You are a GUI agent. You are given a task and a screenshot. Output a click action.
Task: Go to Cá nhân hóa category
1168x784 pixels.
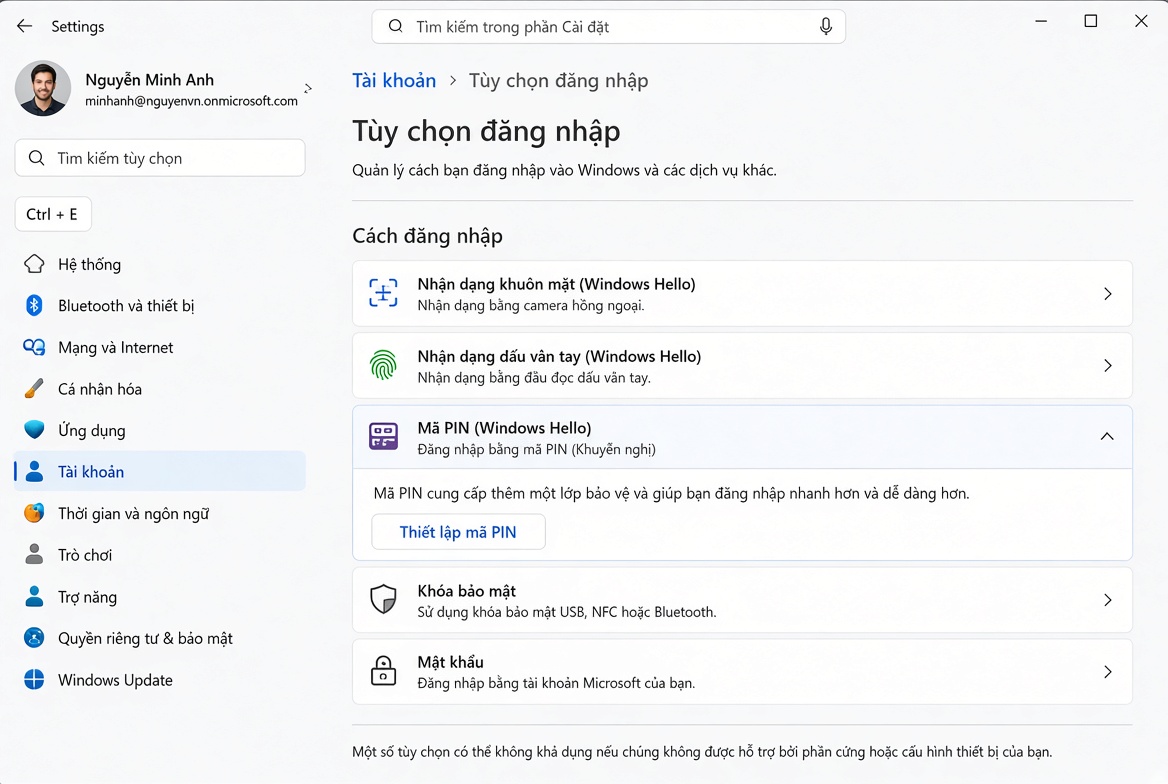coord(160,388)
